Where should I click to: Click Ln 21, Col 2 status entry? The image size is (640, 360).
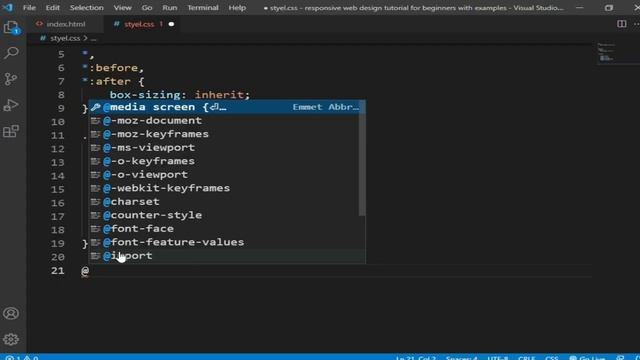(x=416, y=358)
